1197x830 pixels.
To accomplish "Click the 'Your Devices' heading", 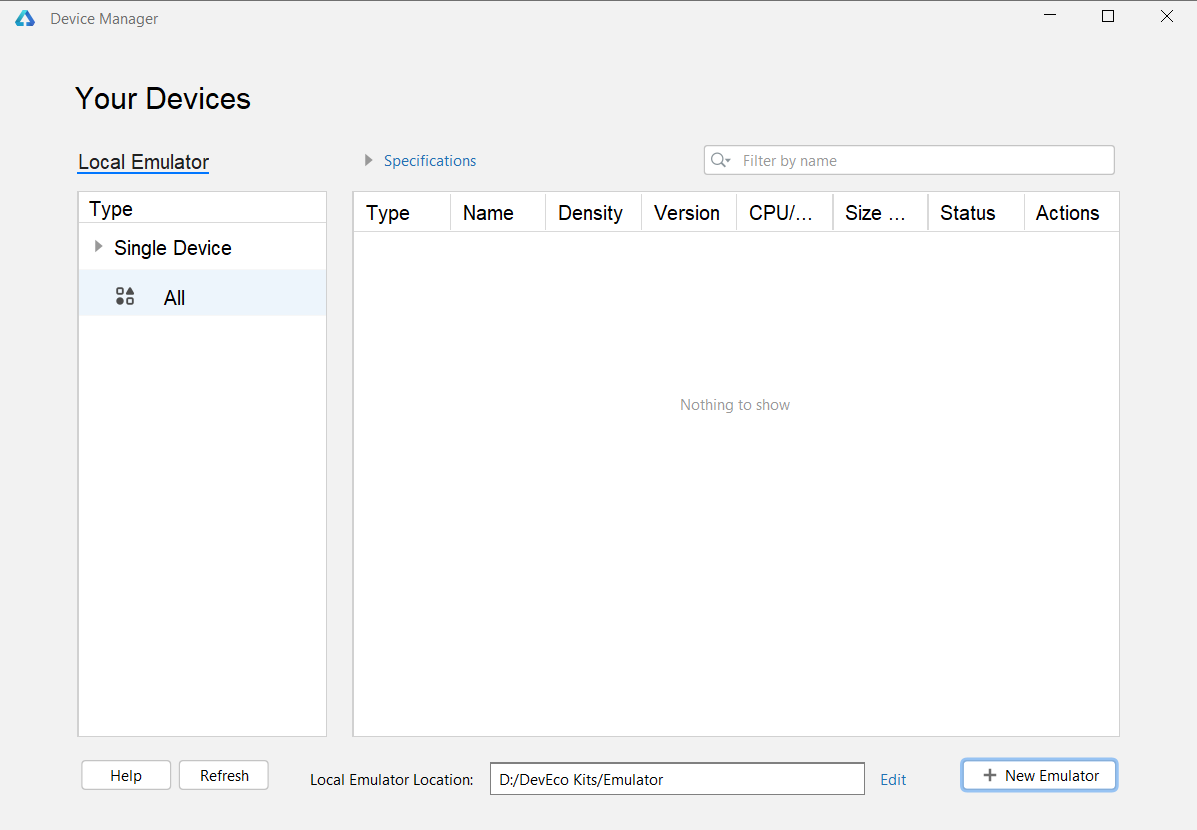I will [163, 99].
